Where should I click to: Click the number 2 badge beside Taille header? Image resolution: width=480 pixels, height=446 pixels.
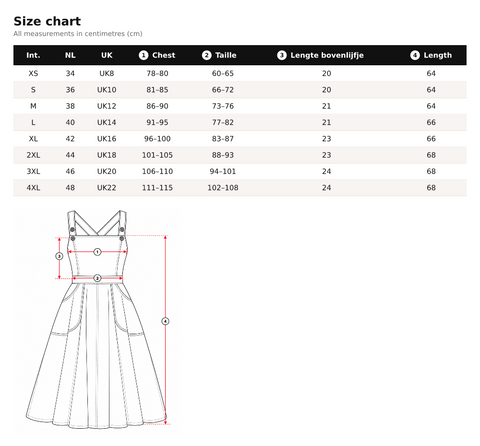click(206, 55)
